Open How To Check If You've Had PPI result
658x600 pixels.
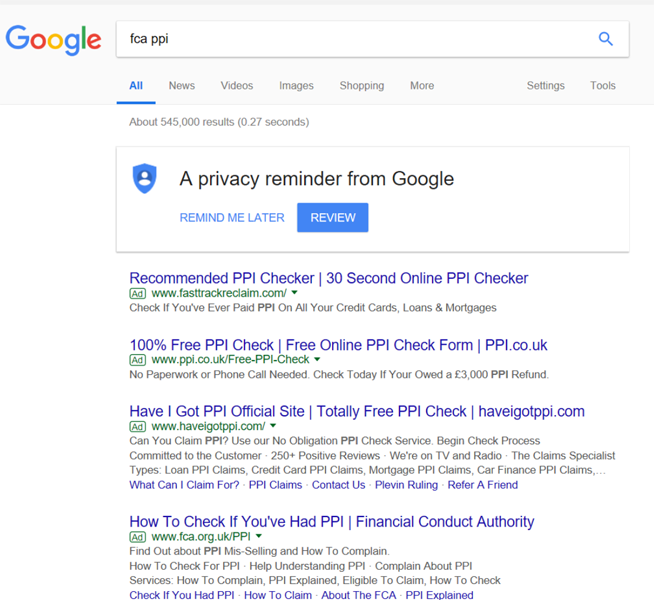point(332,522)
